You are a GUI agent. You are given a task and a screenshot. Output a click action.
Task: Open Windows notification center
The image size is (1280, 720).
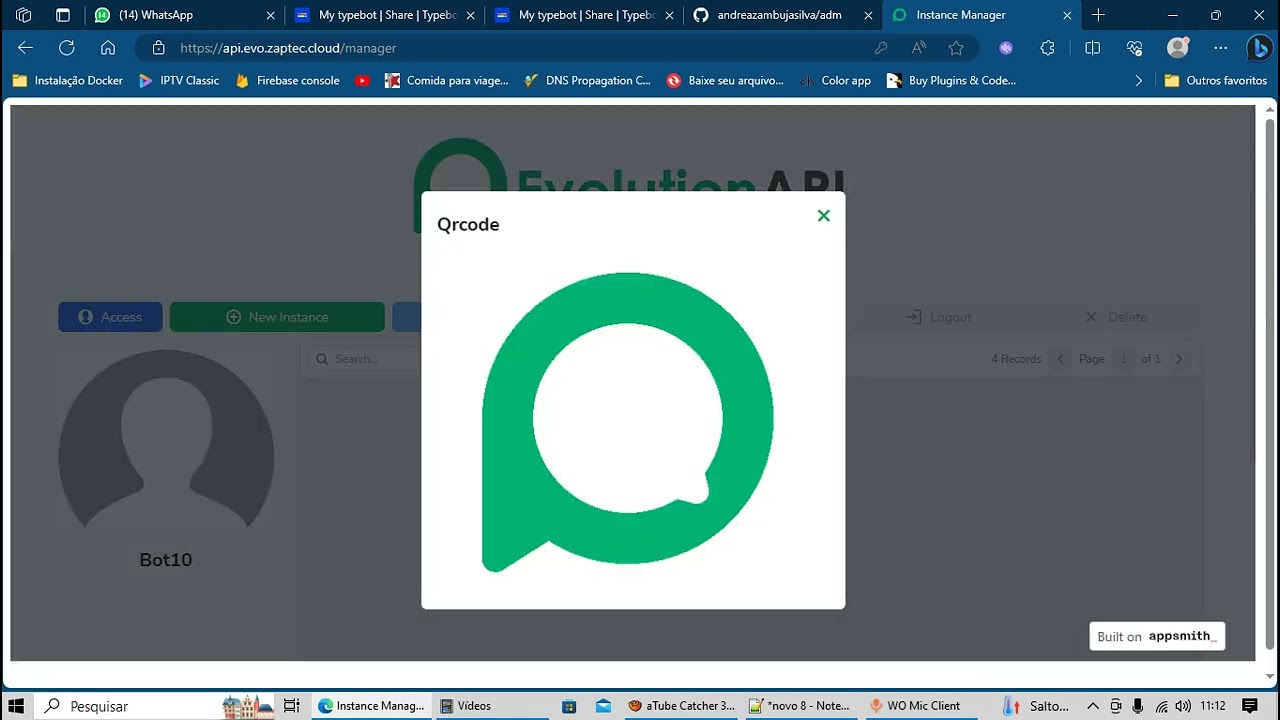(x=1250, y=706)
